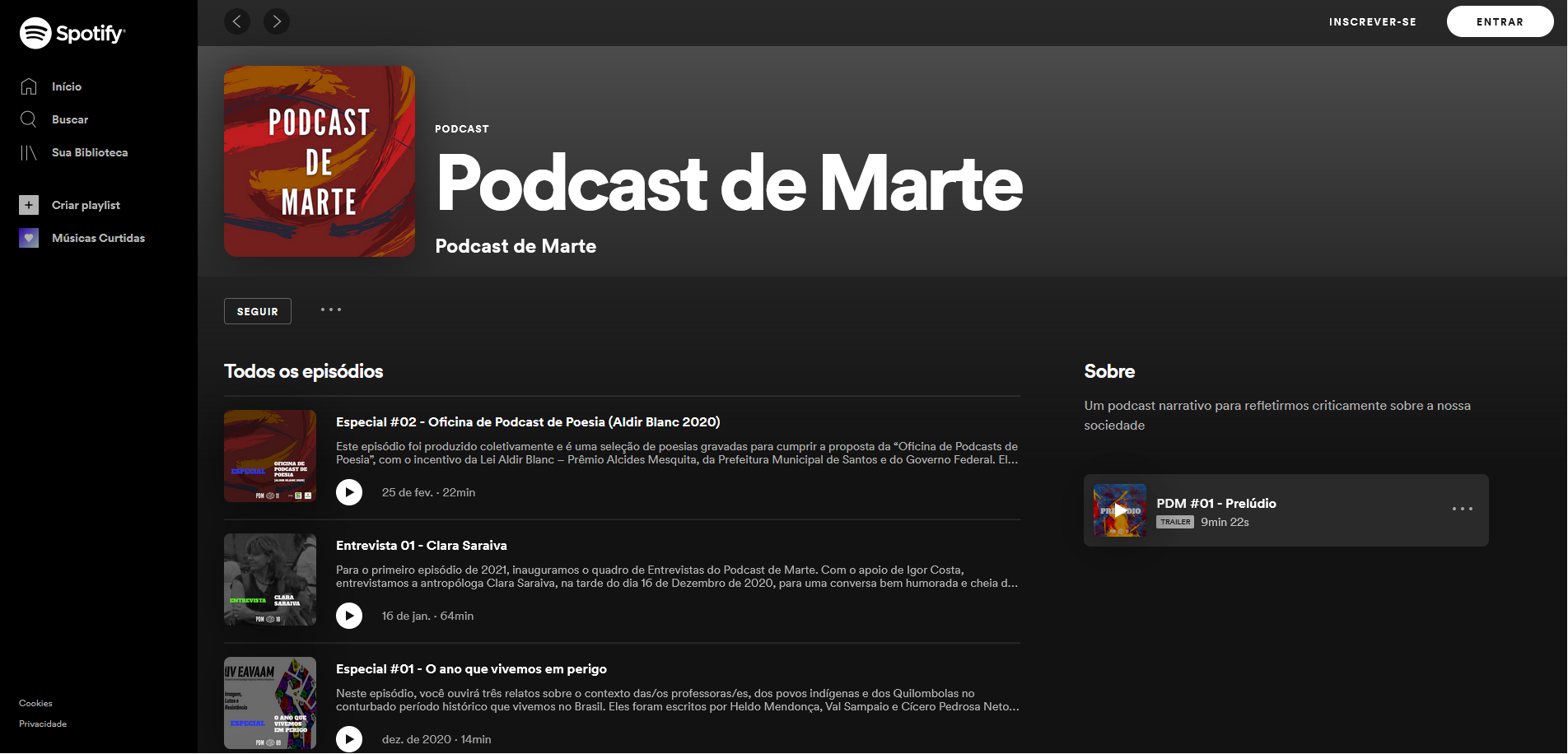Click the Buscar search icon
The height and width of the screenshot is (754, 1568).
[x=29, y=119]
